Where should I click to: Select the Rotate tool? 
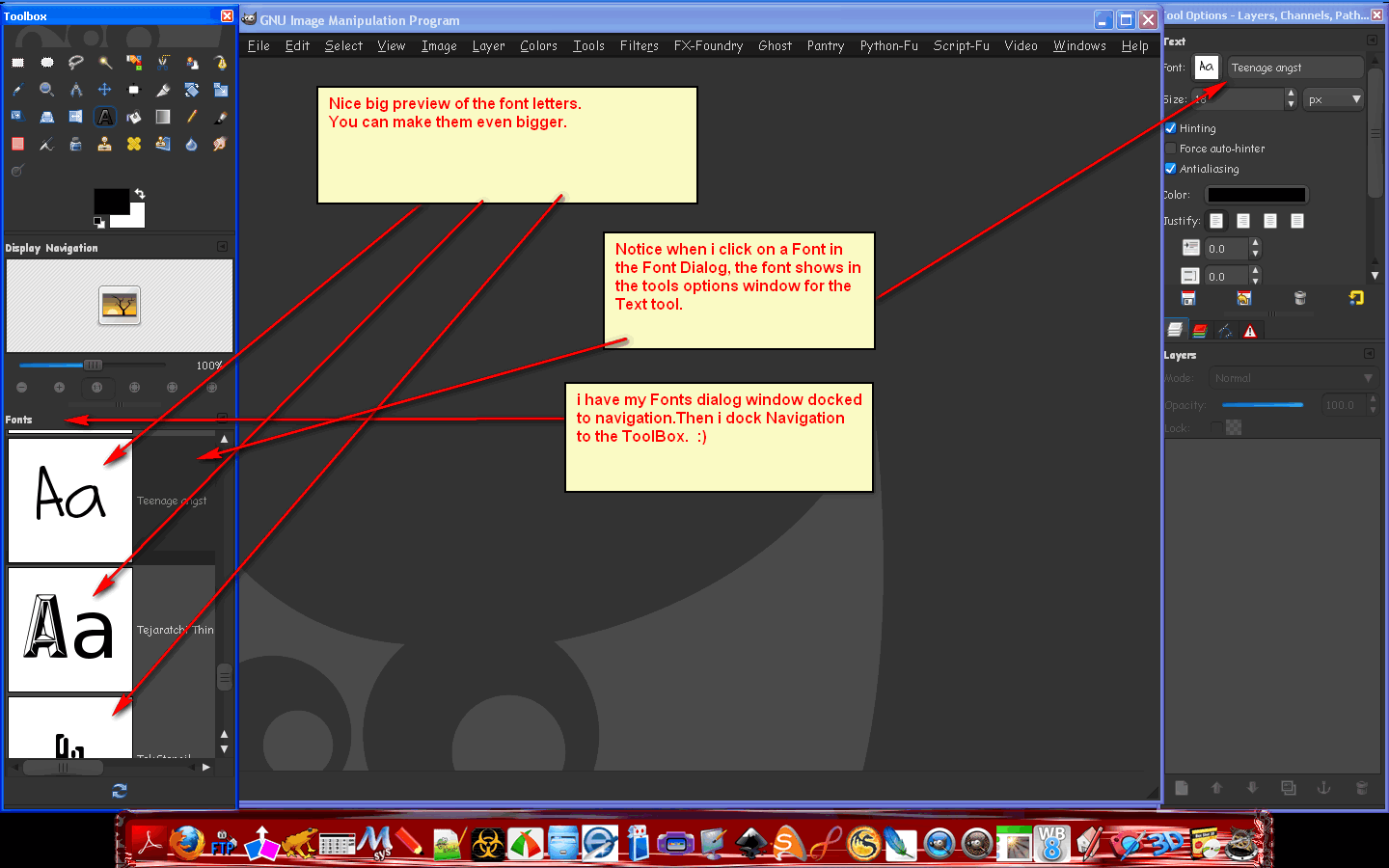(192, 90)
